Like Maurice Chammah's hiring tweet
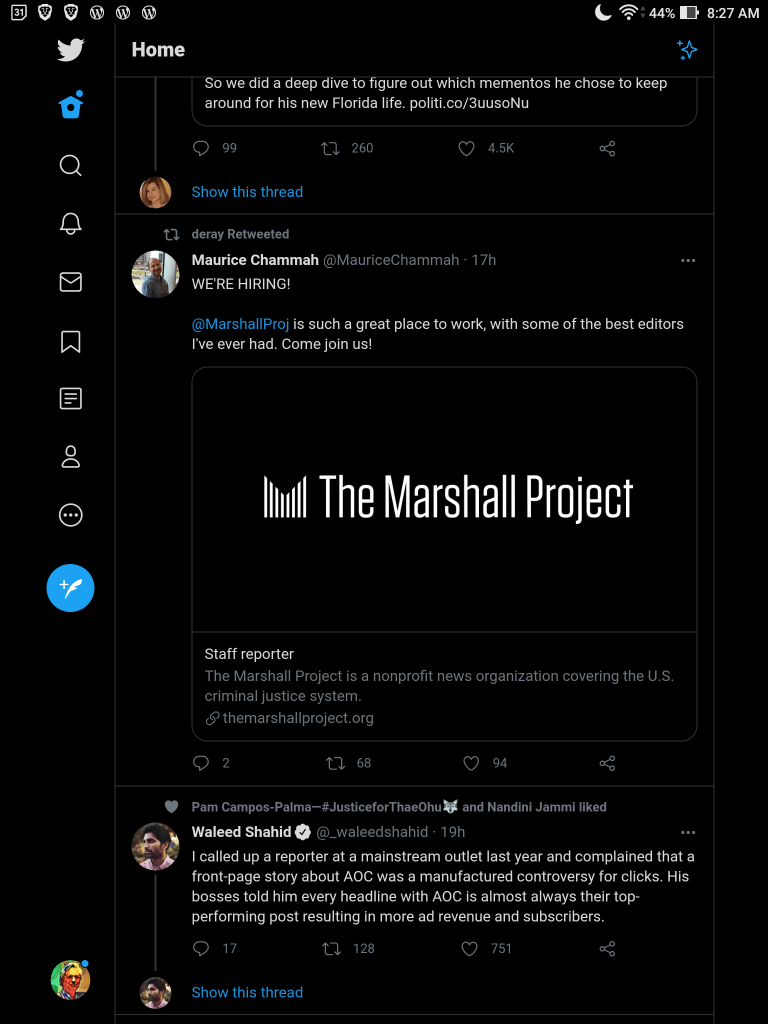 coord(471,763)
